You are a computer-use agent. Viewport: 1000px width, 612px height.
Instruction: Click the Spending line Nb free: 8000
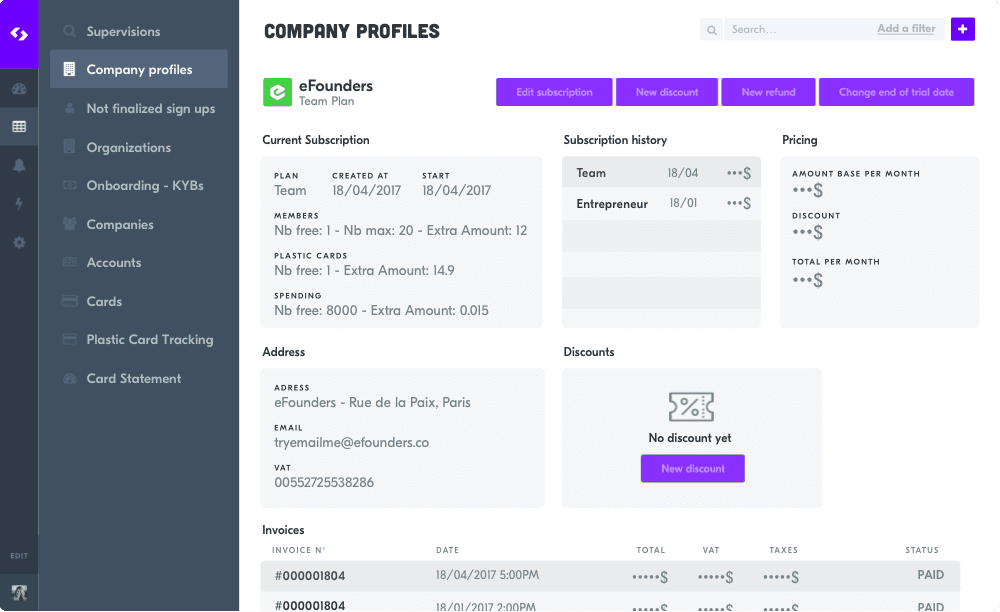(381, 310)
